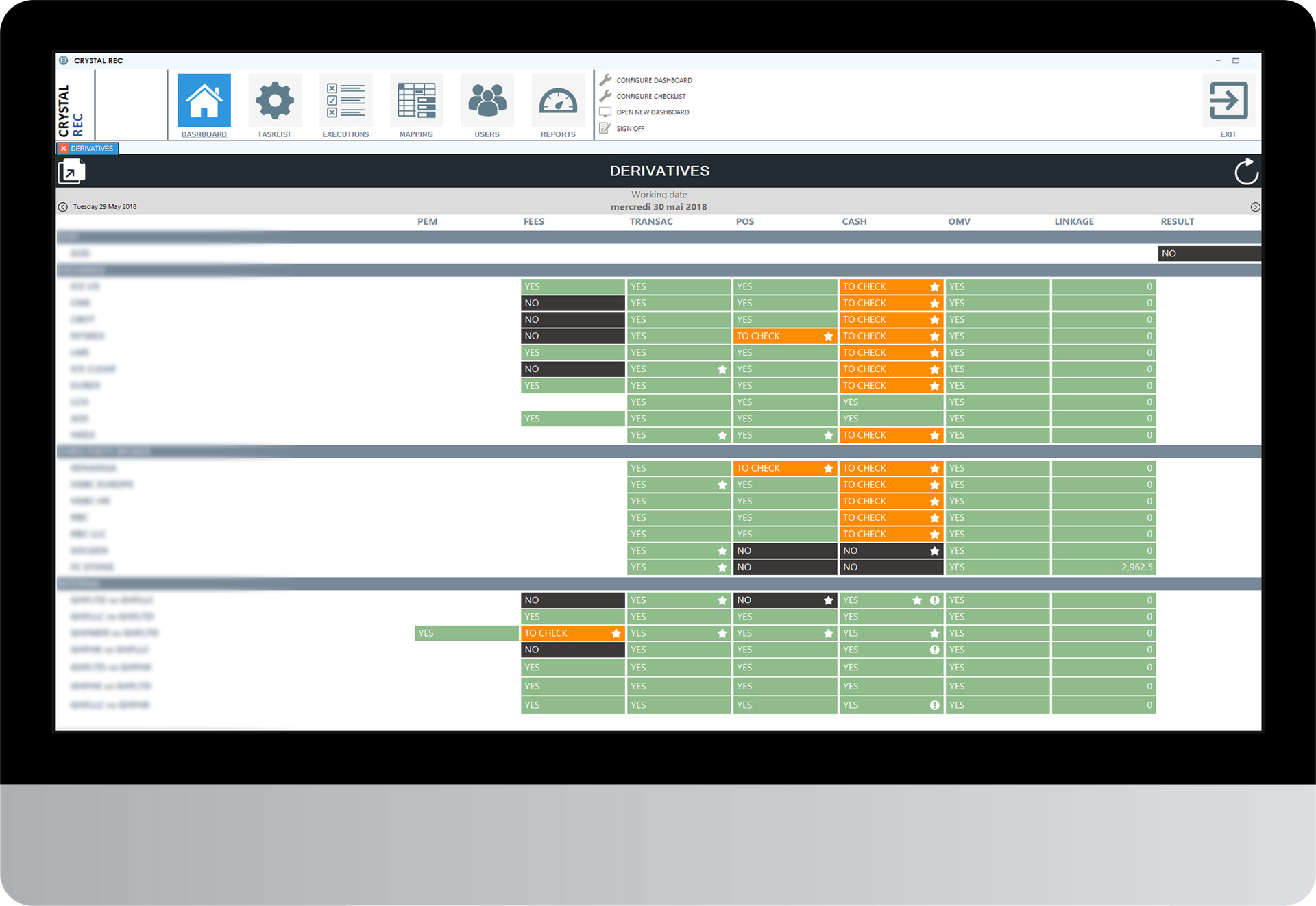Go to the previous working date arrow
Viewport: 1316px width, 906px height.
tap(63, 207)
